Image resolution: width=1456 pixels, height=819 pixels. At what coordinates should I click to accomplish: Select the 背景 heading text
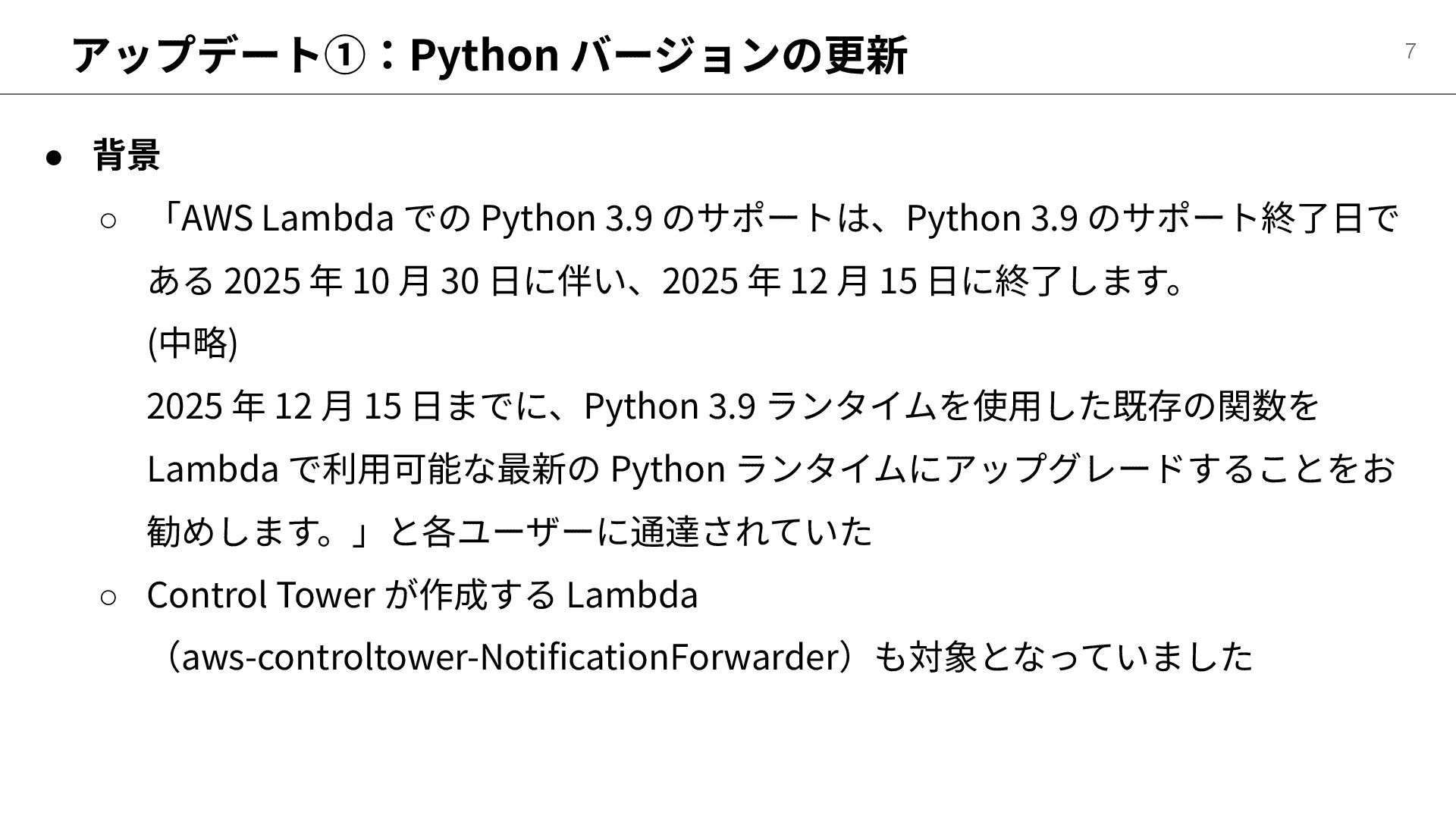pyautogui.click(x=127, y=155)
